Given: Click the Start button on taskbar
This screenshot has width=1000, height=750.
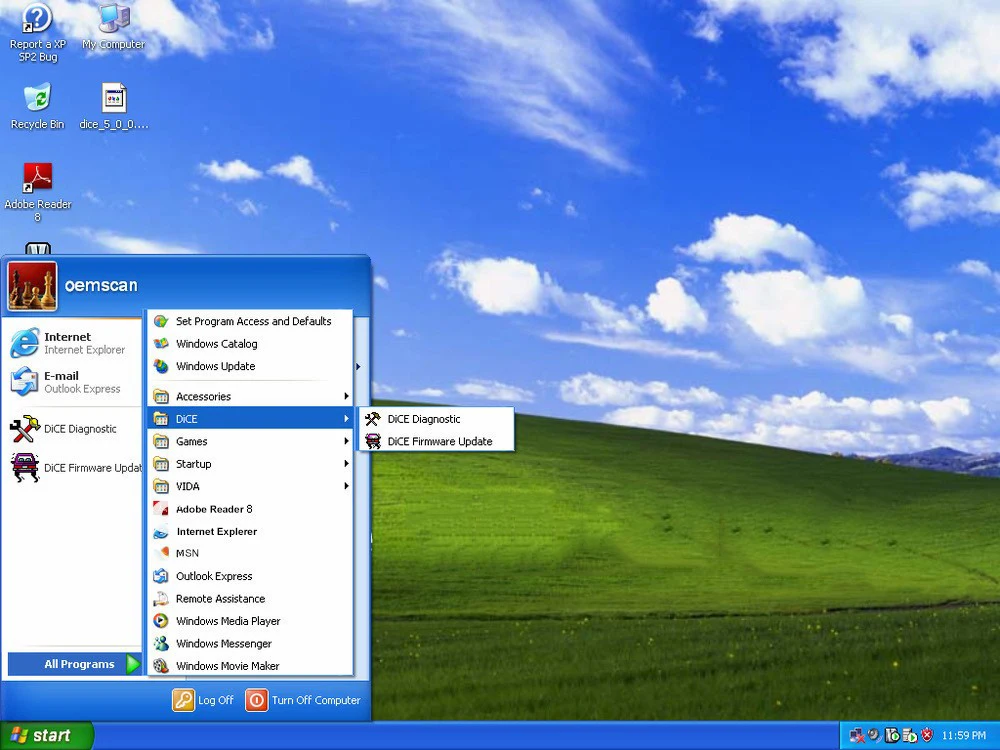Looking at the screenshot, I should (x=46, y=735).
